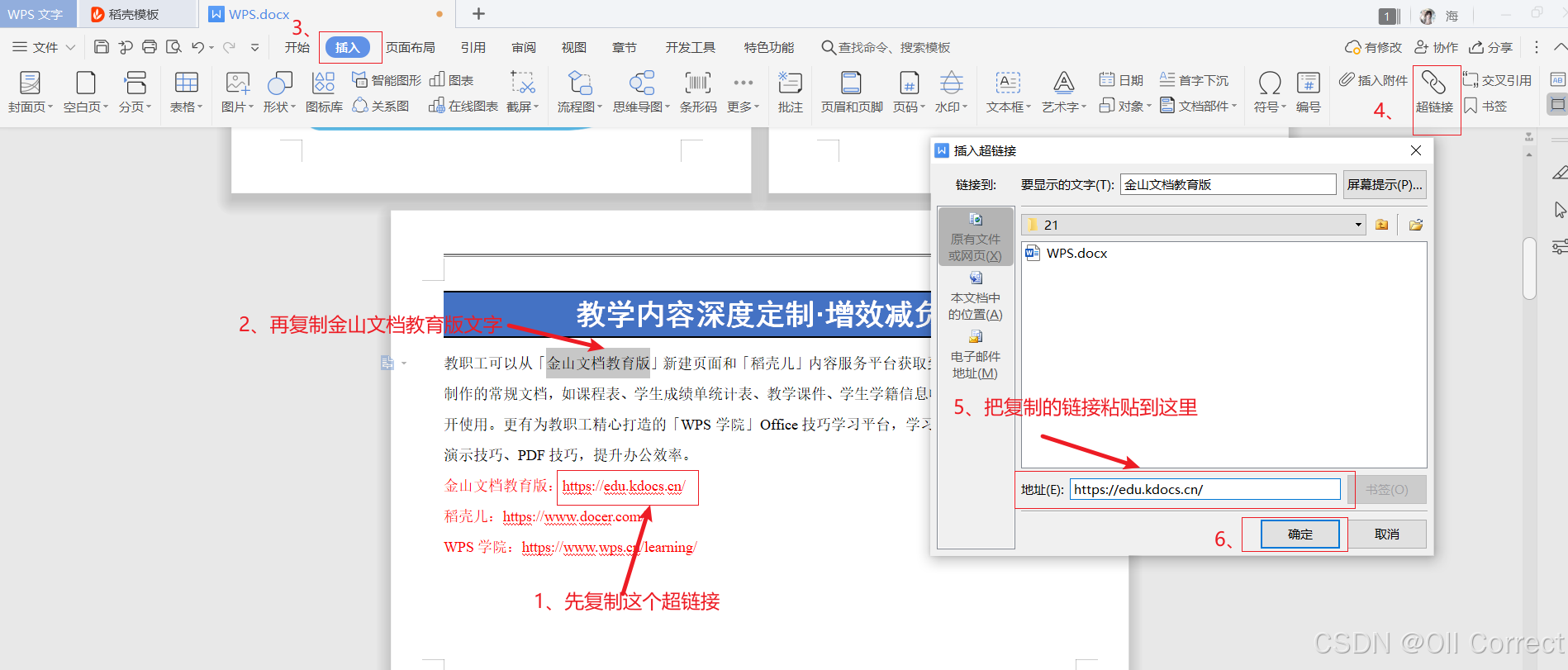Click the 超链接 hyperlink icon
The width and height of the screenshot is (1568, 670).
point(1434,83)
